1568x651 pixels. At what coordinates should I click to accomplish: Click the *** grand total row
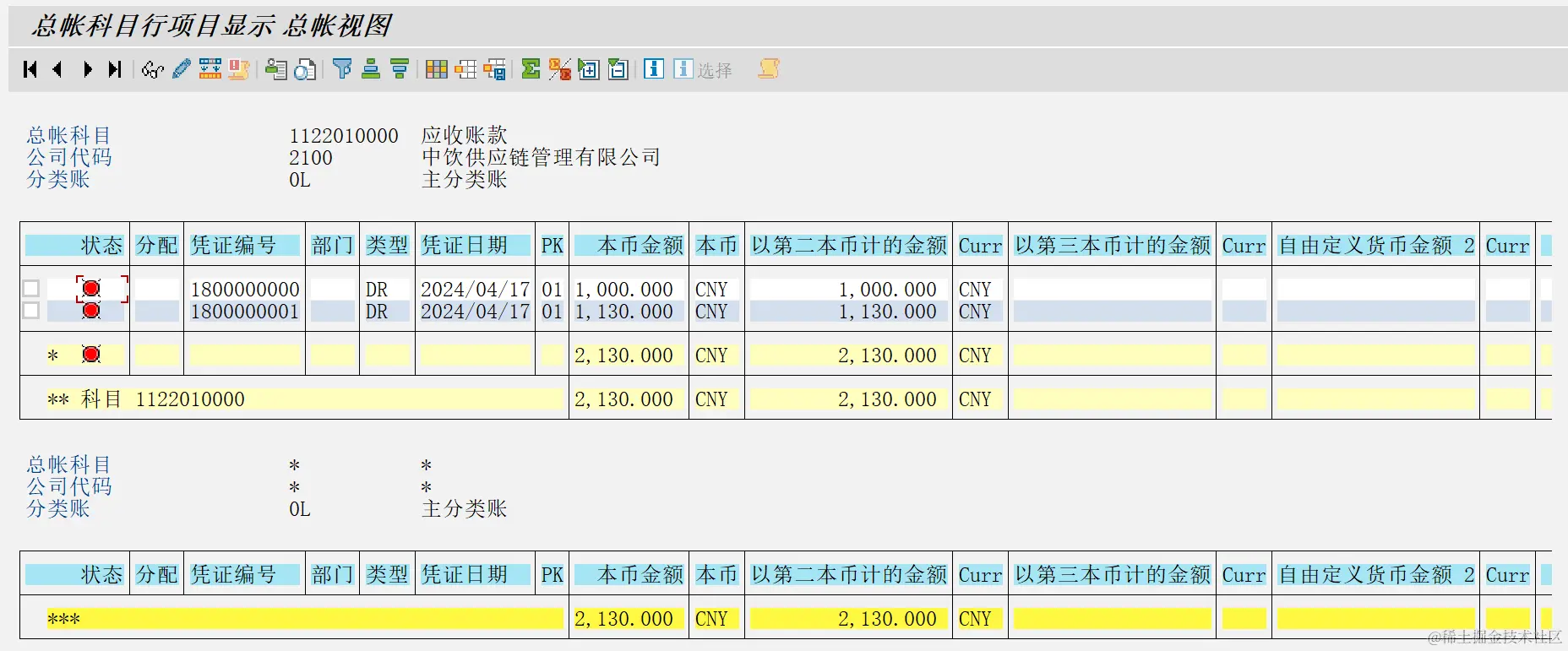304,618
